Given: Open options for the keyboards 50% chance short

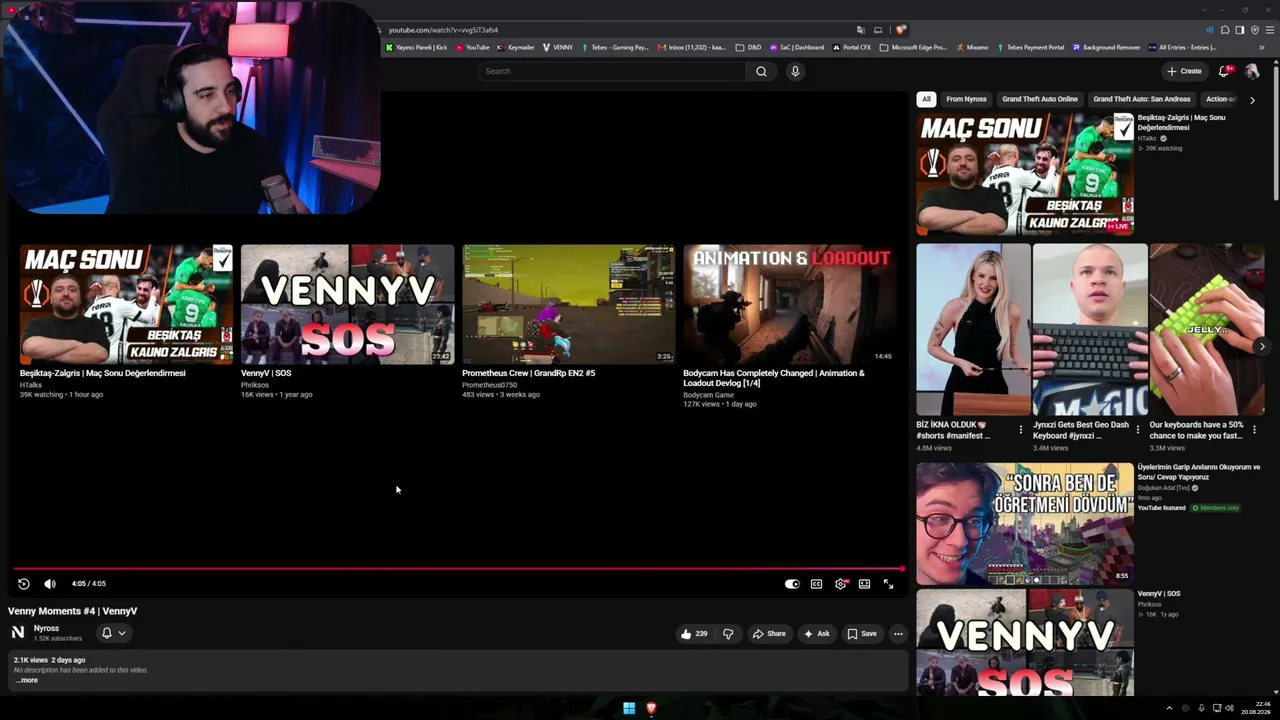Looking at the screenshot, I should click(x=1254, y=430).
